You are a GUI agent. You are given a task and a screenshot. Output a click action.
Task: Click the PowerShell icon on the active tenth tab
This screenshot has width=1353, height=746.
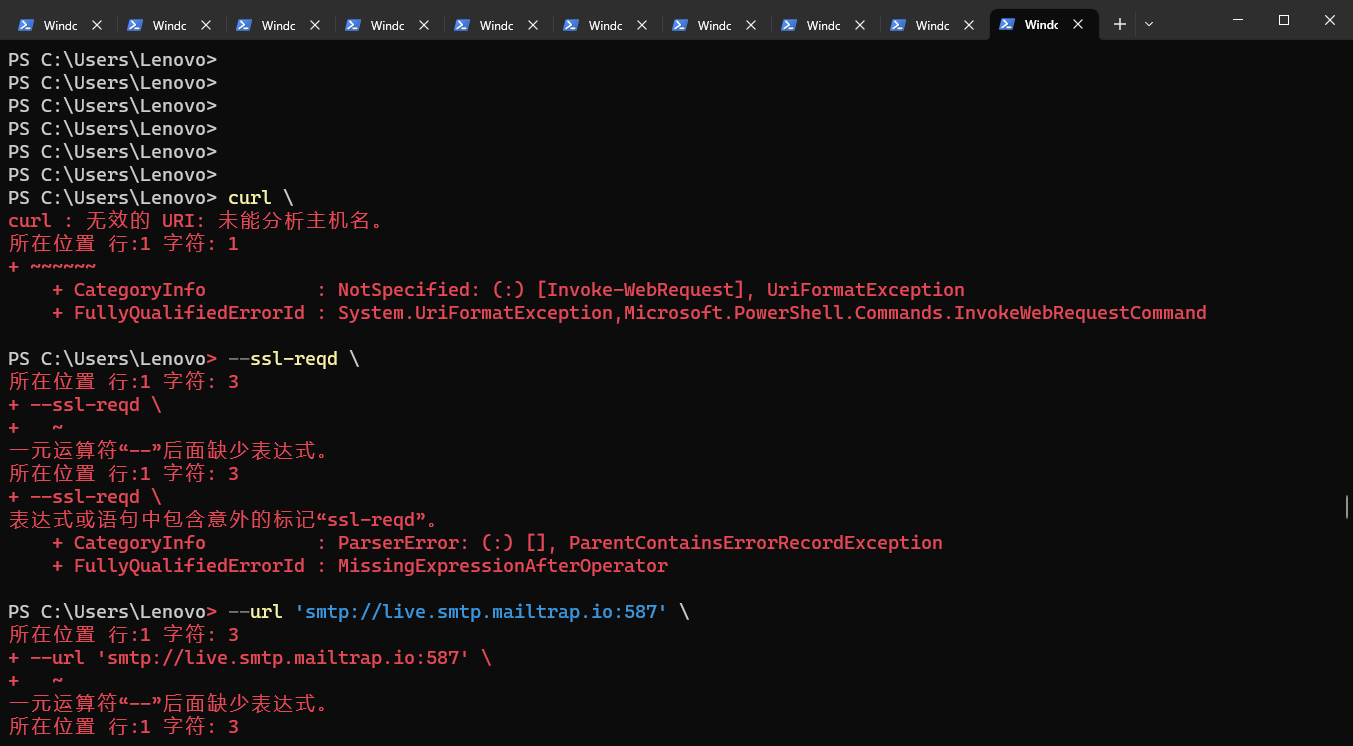1007,25
